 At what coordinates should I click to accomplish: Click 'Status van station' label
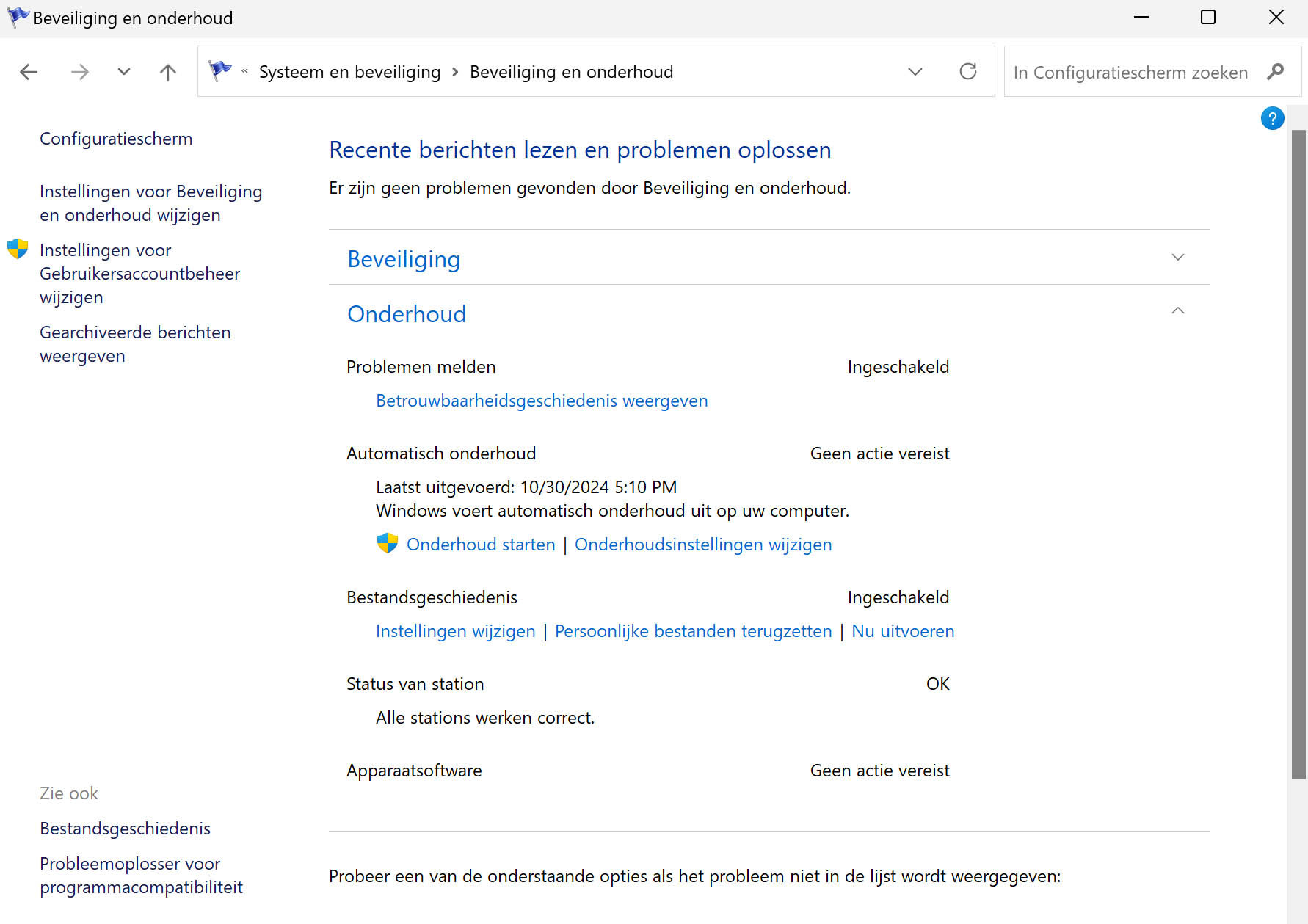coord(415,684)
